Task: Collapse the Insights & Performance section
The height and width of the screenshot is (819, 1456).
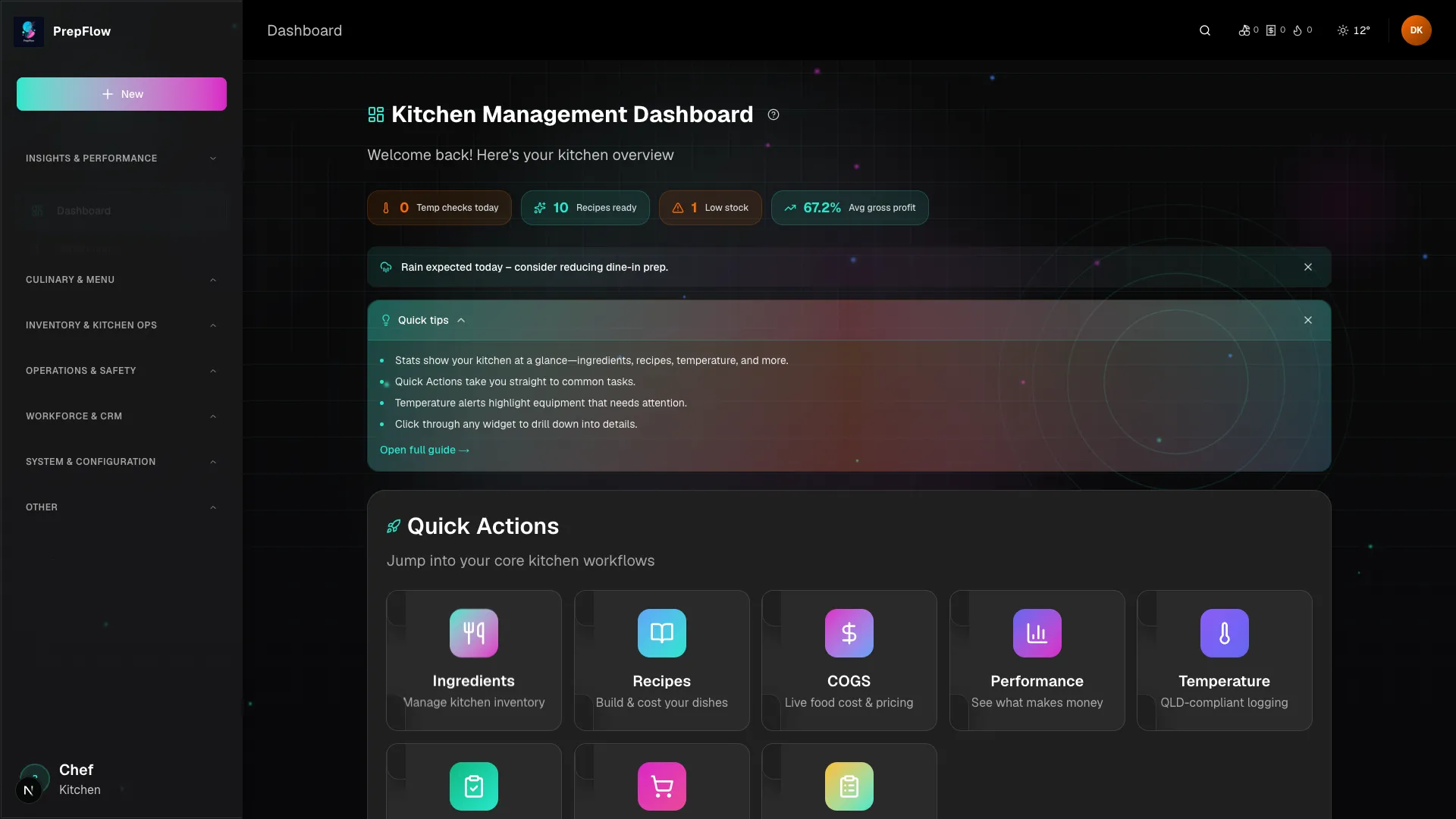Action: 121,158
